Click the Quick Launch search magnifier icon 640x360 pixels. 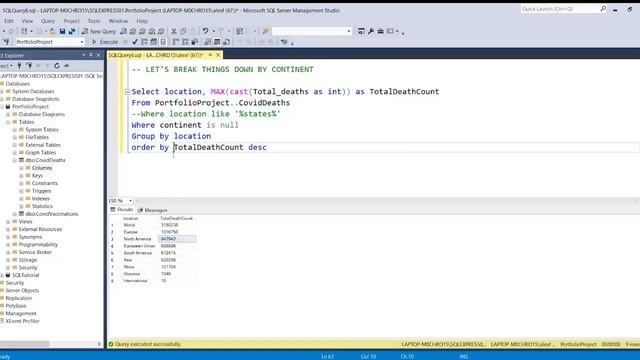pos(603,9)
